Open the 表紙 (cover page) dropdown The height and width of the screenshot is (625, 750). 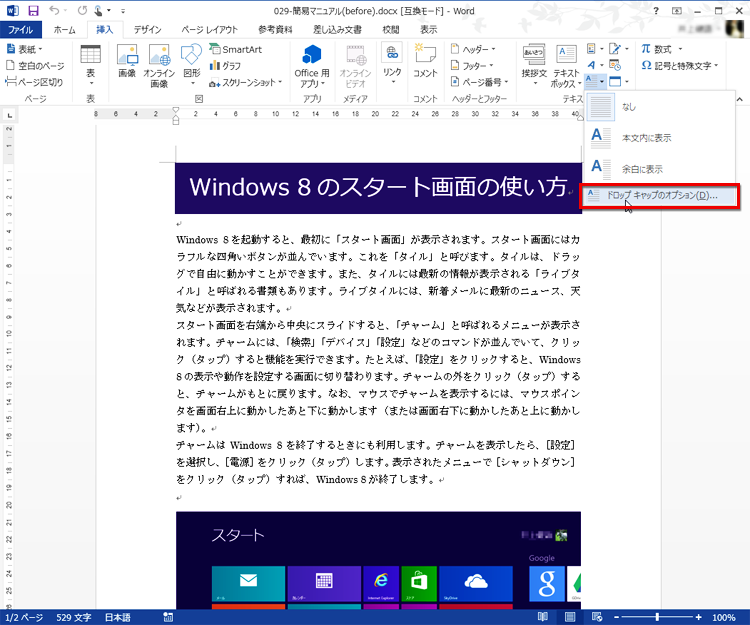[24, 49]
